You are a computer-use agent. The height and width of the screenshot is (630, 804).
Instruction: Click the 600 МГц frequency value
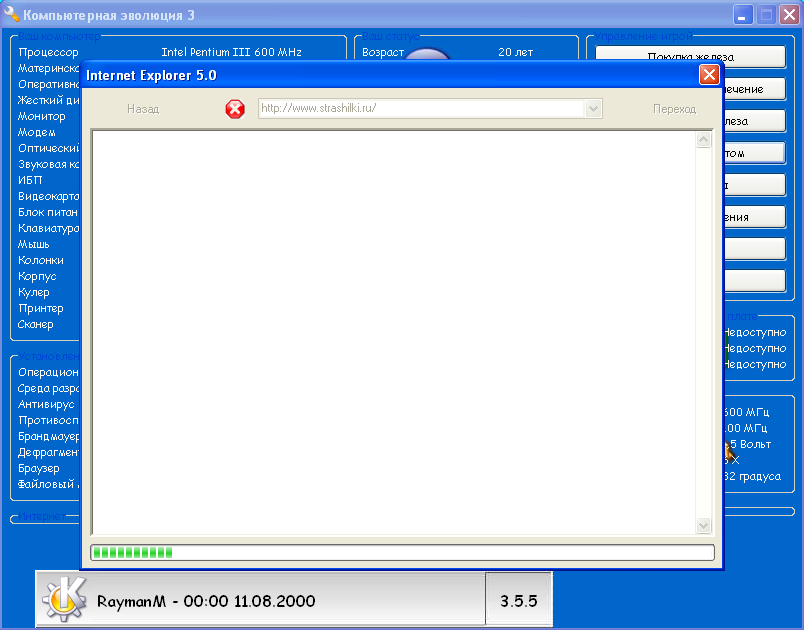[x=746, y=412]
